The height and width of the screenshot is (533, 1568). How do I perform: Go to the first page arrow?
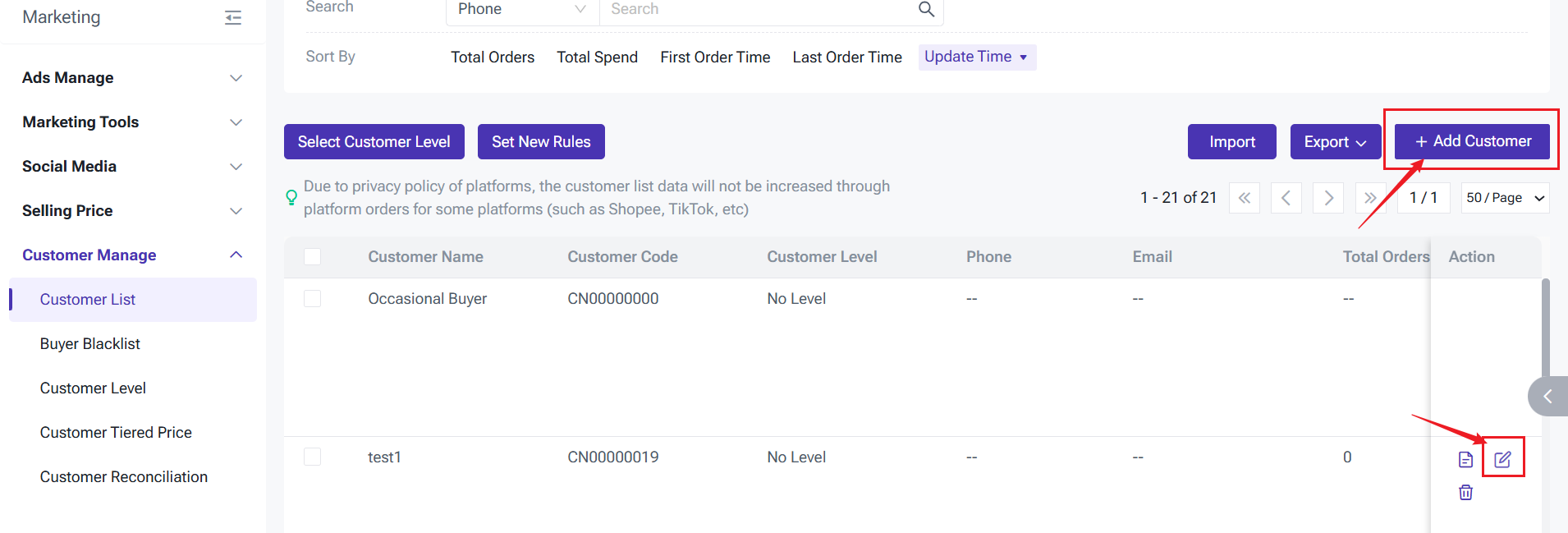[1245, 198]
